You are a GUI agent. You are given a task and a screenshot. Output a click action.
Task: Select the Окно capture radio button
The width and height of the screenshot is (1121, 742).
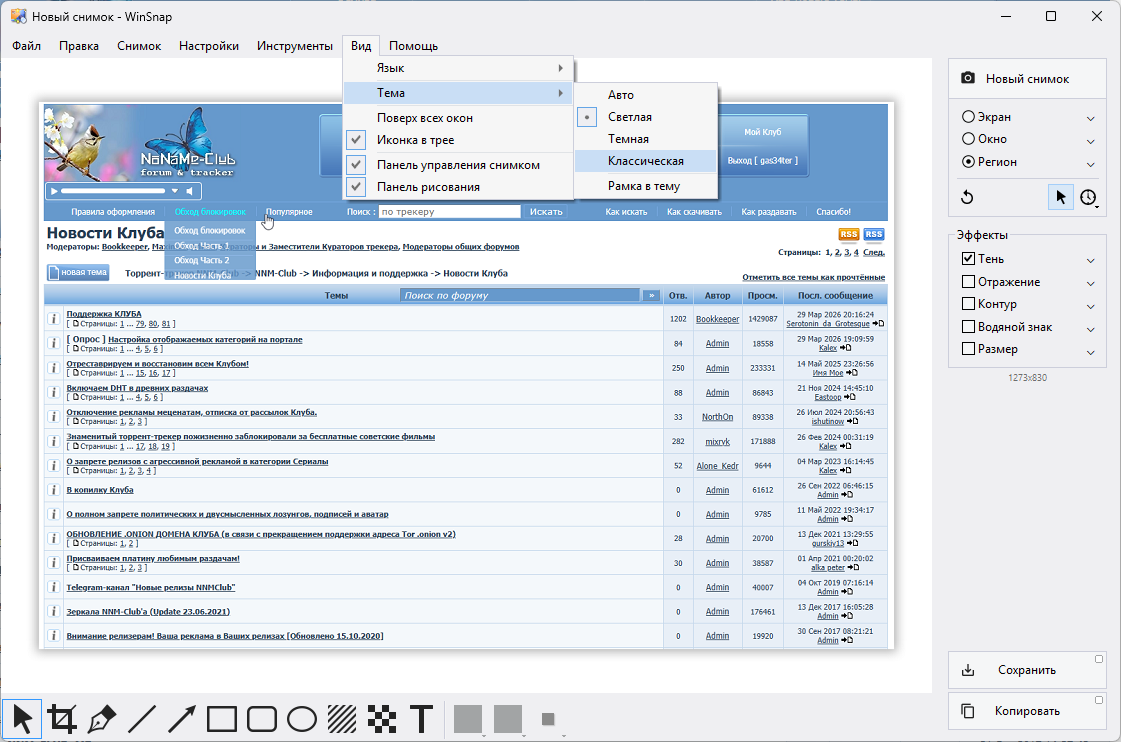(968, 139)
